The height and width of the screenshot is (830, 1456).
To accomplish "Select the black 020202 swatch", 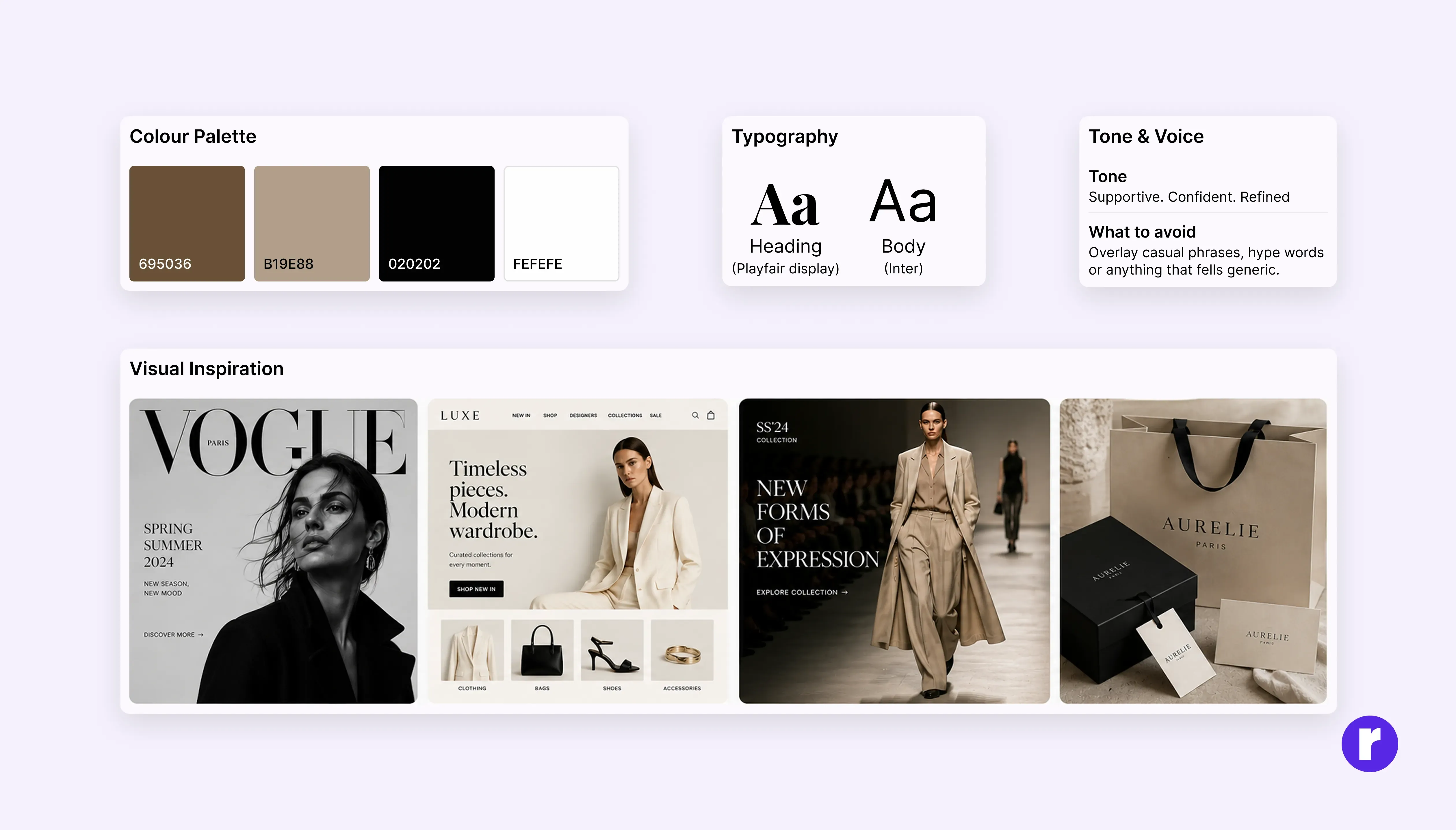I will click(x=437, y=223).
